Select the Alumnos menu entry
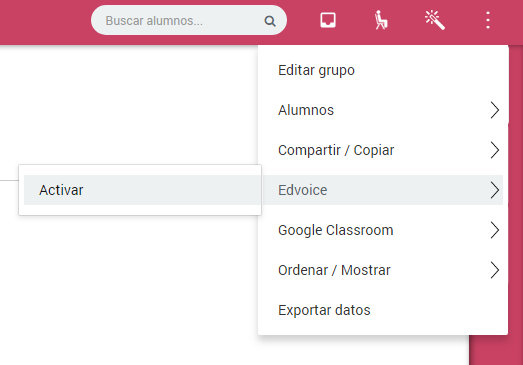Image resolution: width=523 pixels, height=365 pixels. (383, 110)
